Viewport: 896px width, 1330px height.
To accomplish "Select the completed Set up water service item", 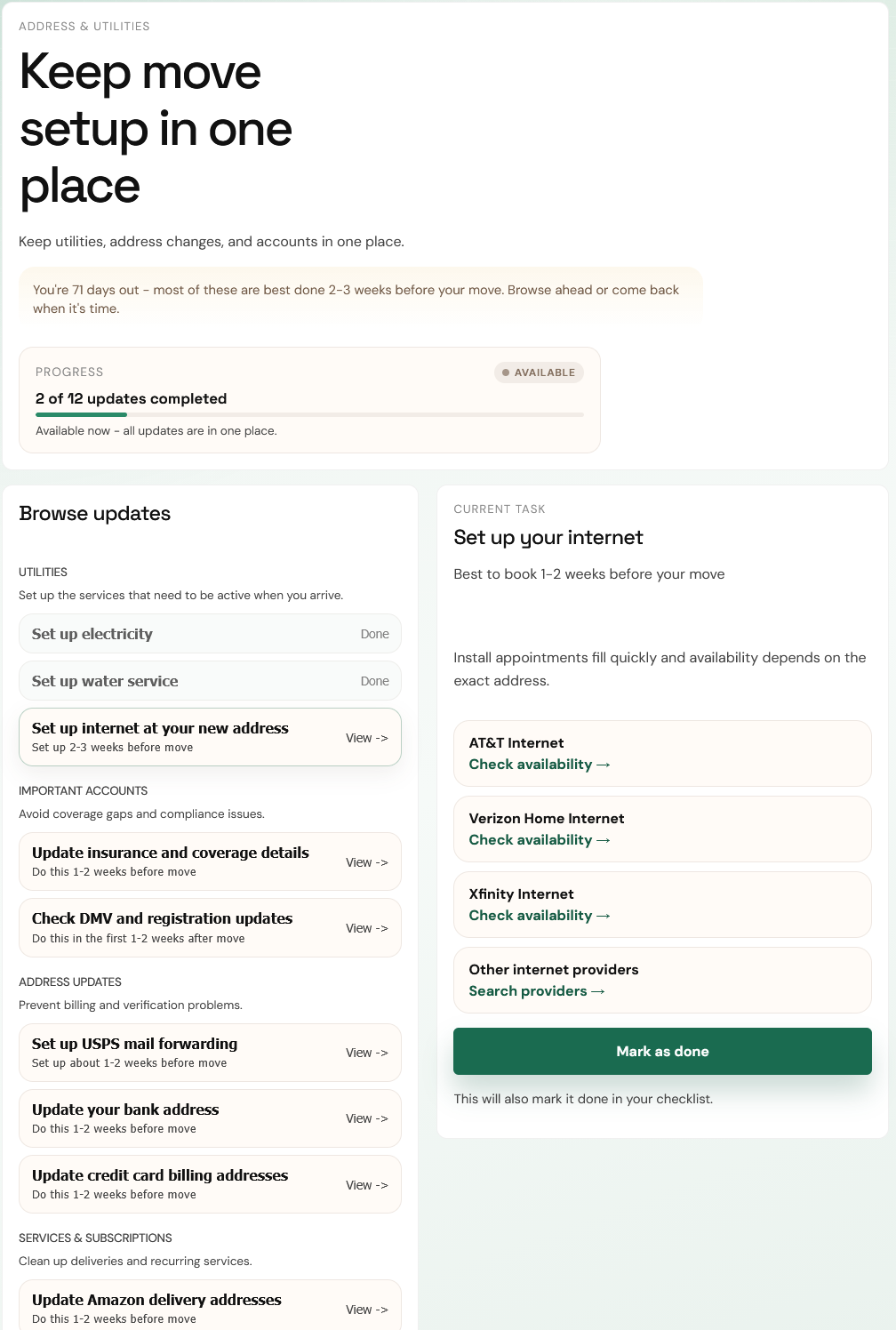I will click(x=210, y=681).
